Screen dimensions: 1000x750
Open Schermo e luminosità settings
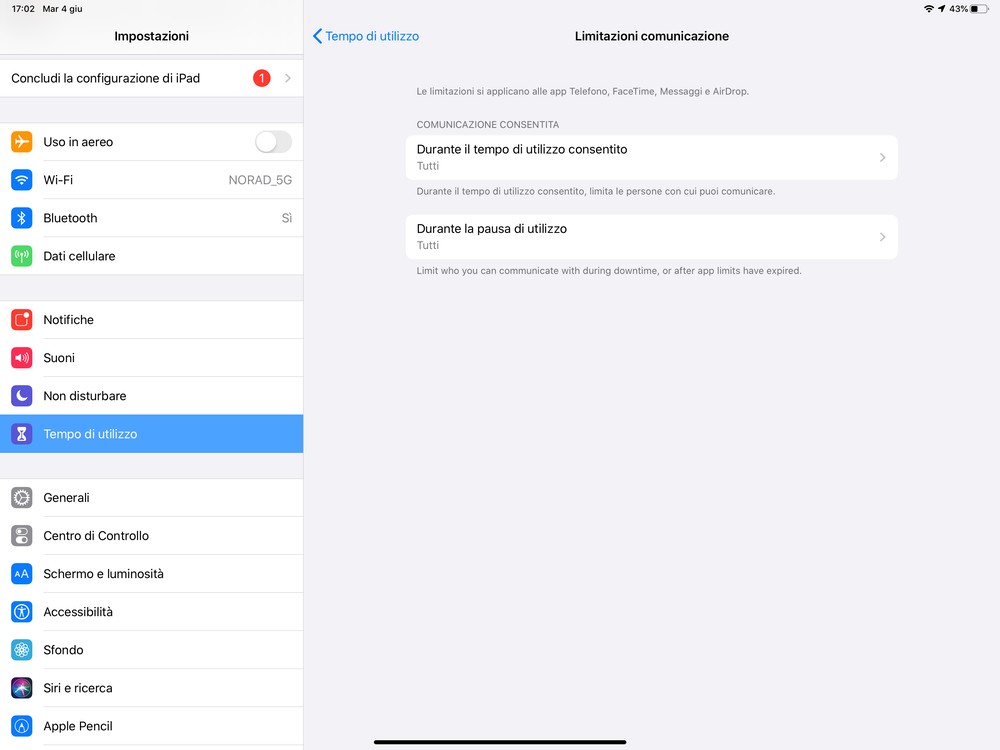[151, 574]
